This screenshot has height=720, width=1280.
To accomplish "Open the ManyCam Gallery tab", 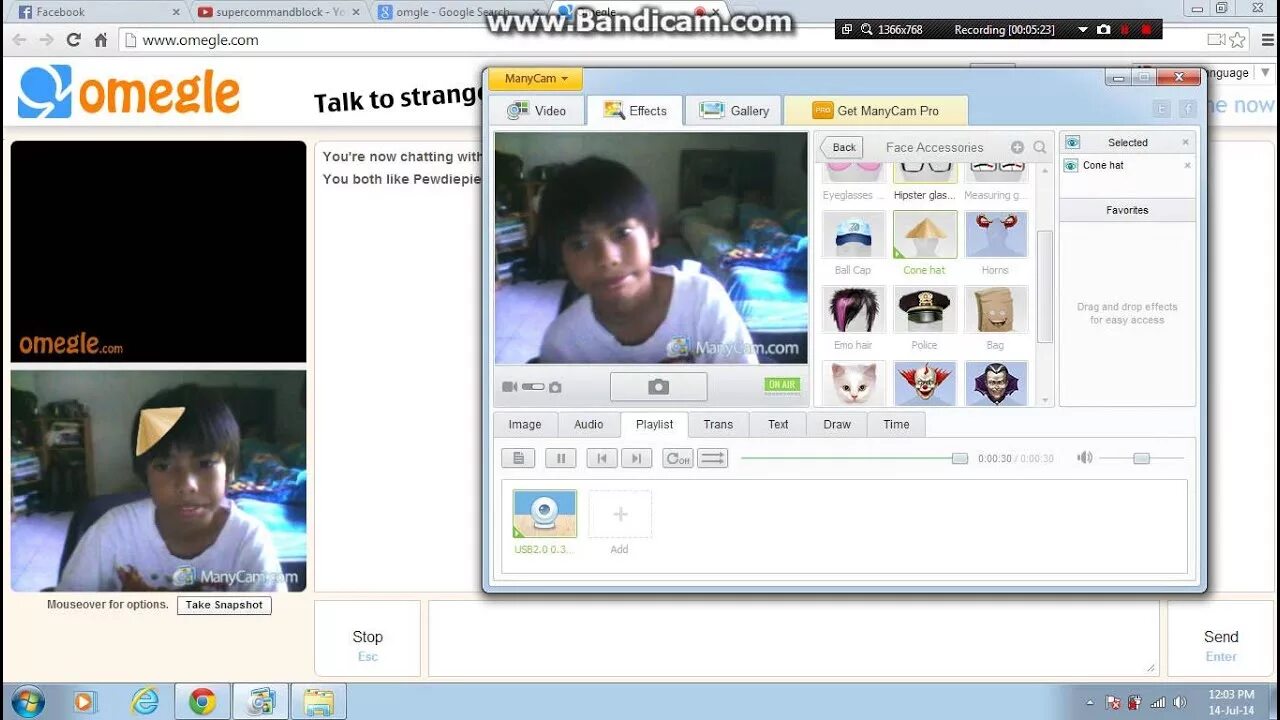I will pos(734,111).
